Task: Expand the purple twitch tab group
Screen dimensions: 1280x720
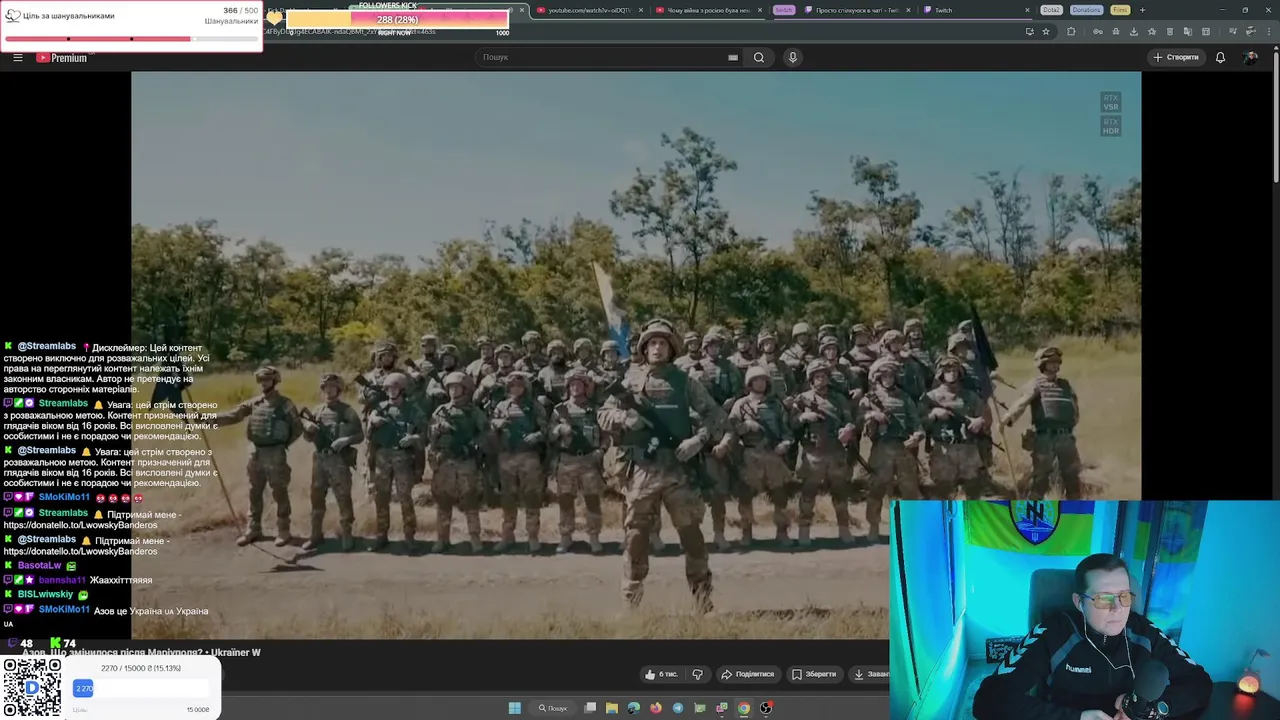Action: 783,10
